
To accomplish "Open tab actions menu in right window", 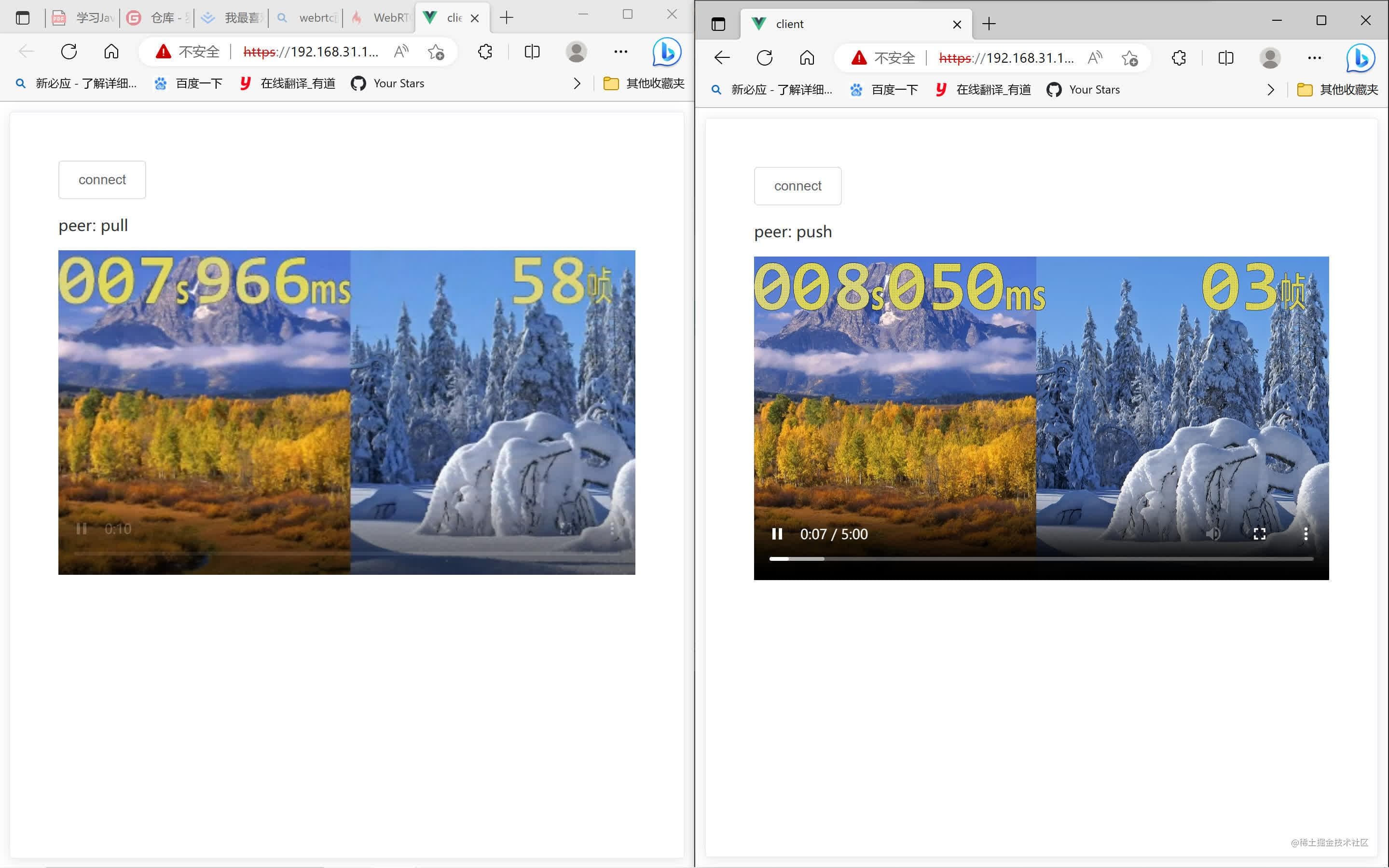I will point(718,24).
